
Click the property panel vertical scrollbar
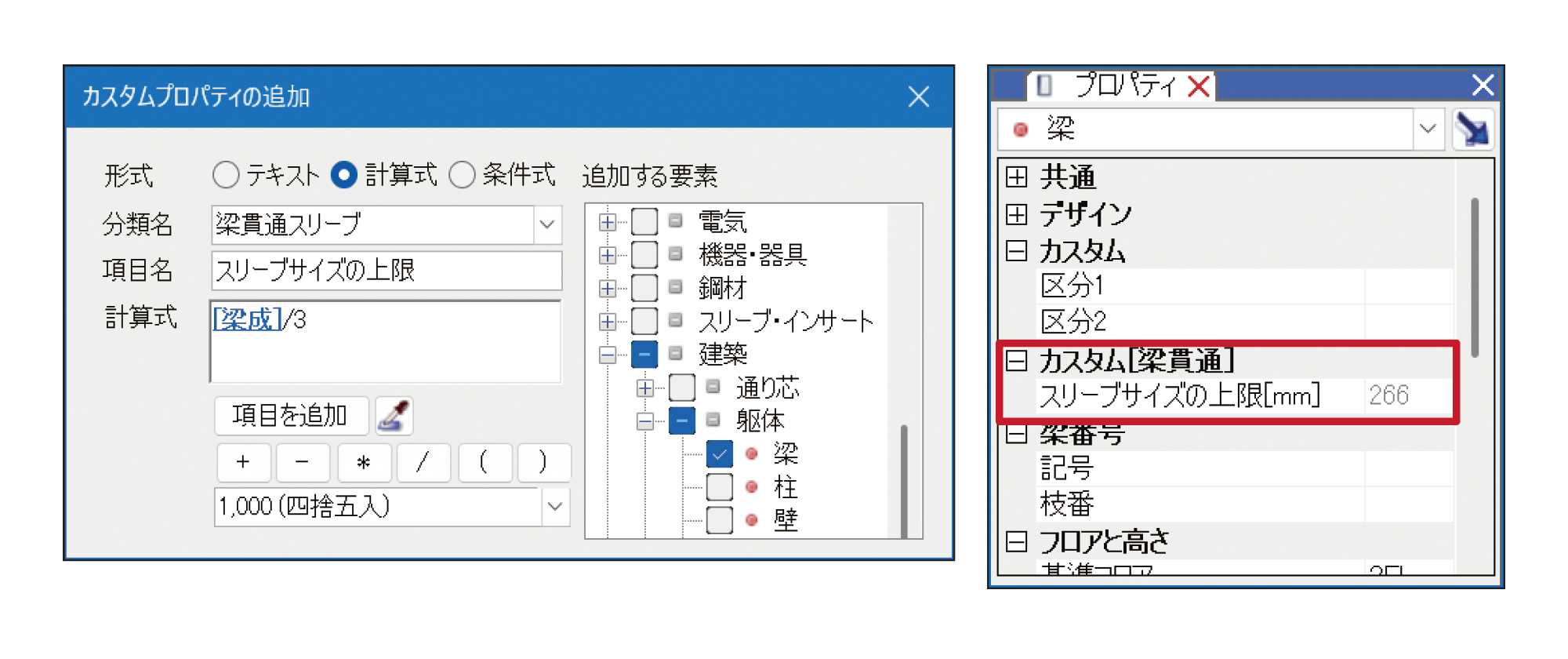click(x=1475, y=278)
